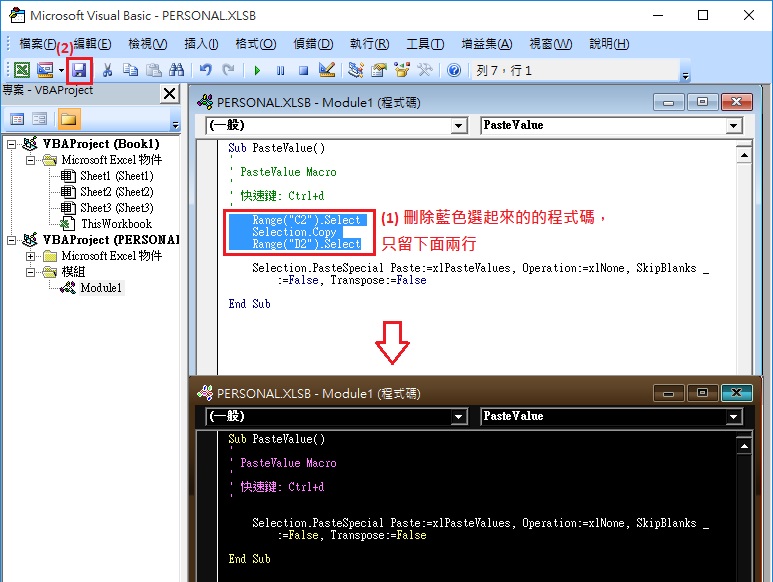Image resolution: width=773 pixels, height=582 pixels.
Task: Close the upper Module1 code window
Action: 737,102
